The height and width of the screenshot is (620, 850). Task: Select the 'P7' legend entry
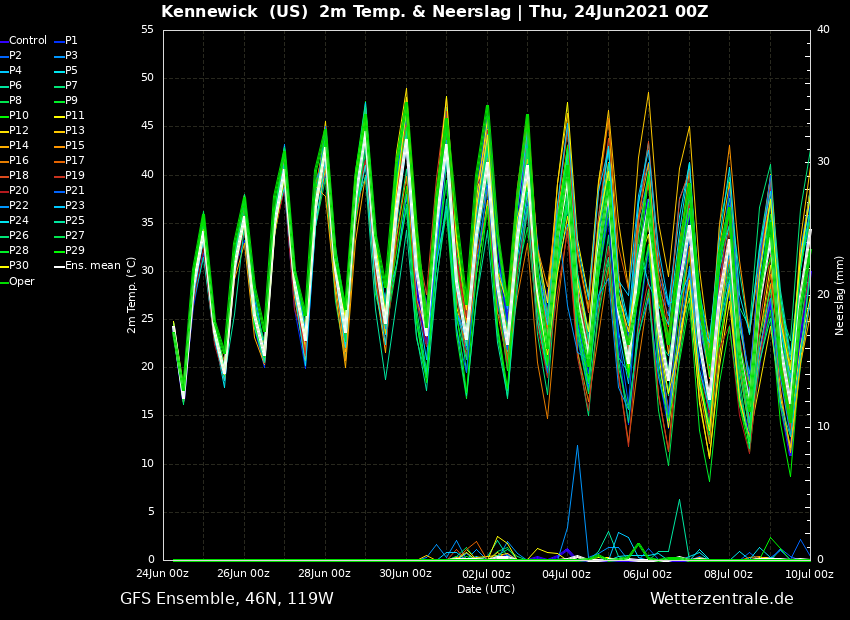coord(67,86)
